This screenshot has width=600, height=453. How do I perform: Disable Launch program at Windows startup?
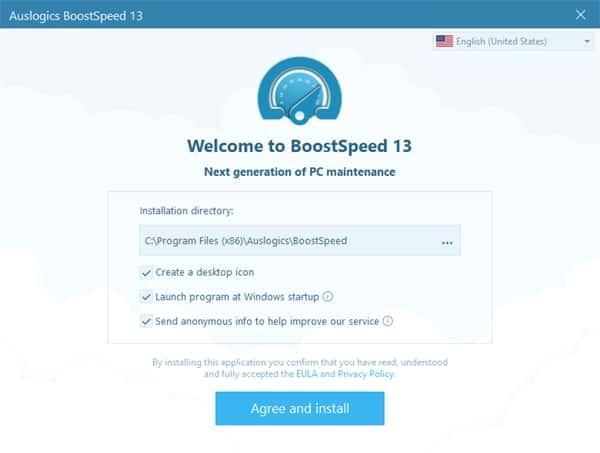146,297
